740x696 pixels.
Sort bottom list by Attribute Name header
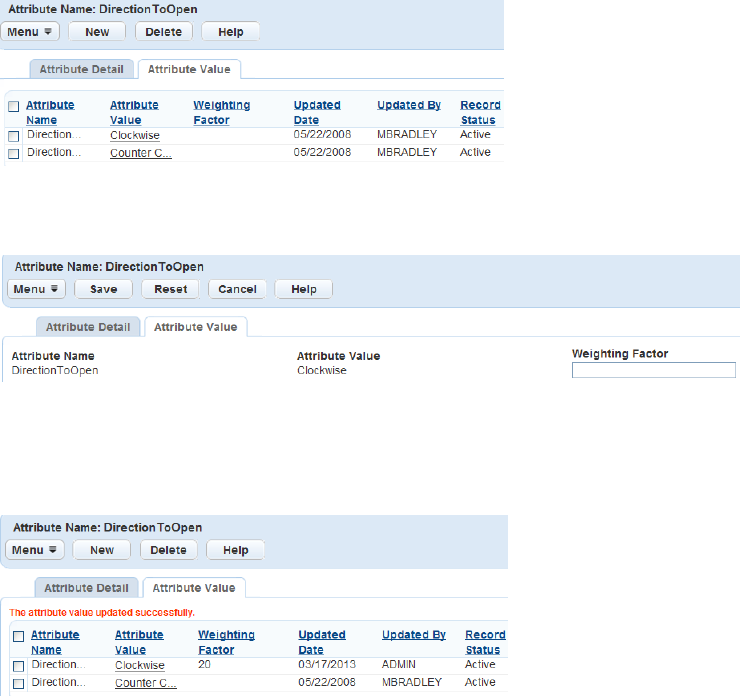pyautogui.click(x=55, y=642)
